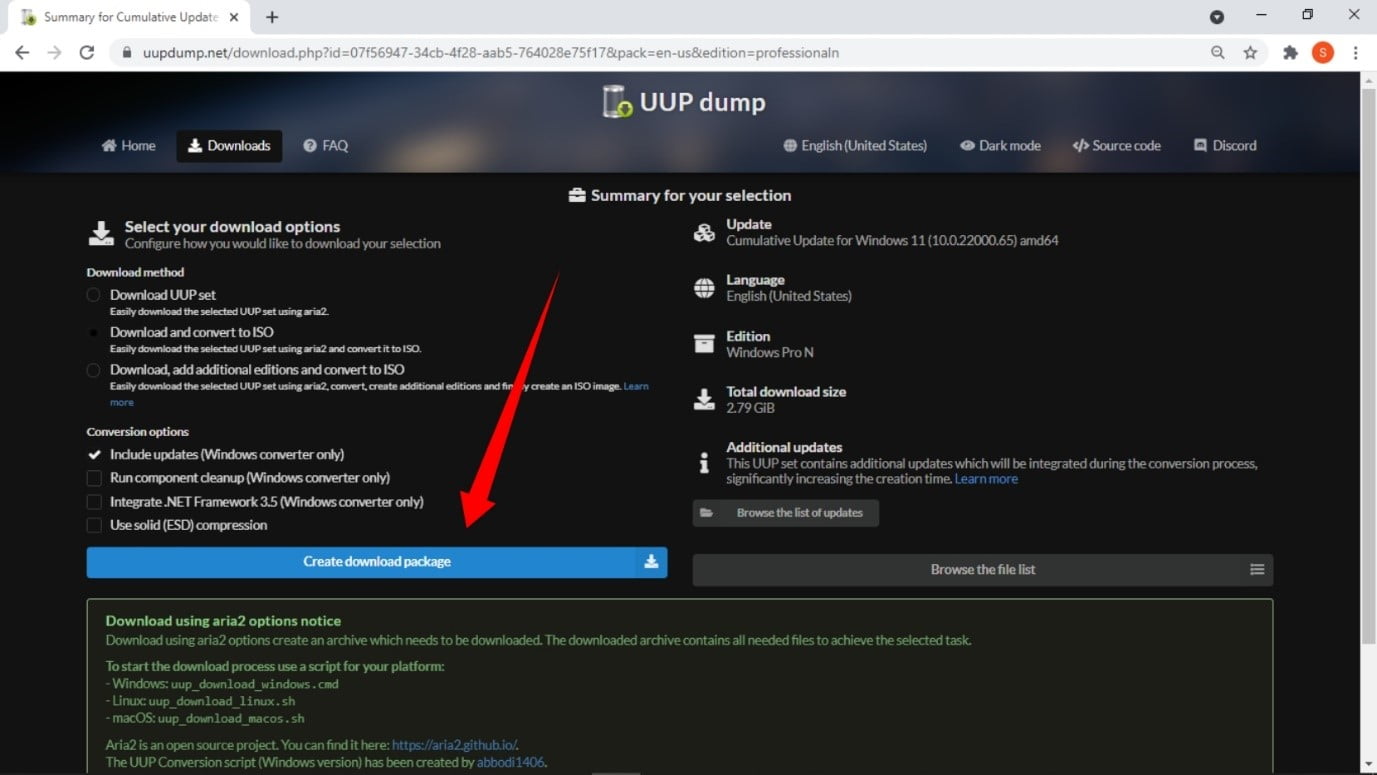Enable Run component cleanup checkbox

tap(94, 478)
